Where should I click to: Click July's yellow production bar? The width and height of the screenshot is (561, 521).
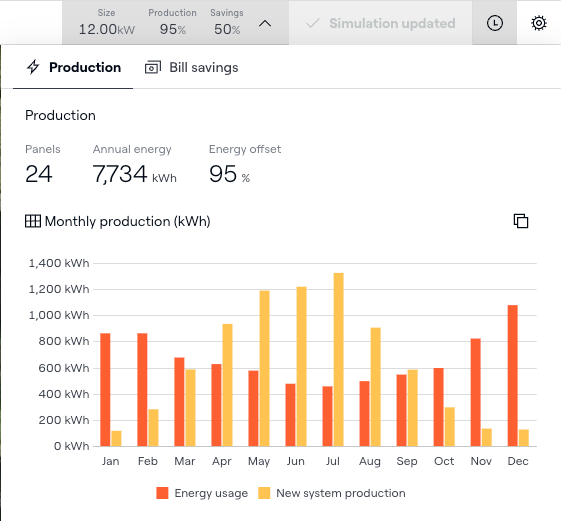[x=338, y=359]
